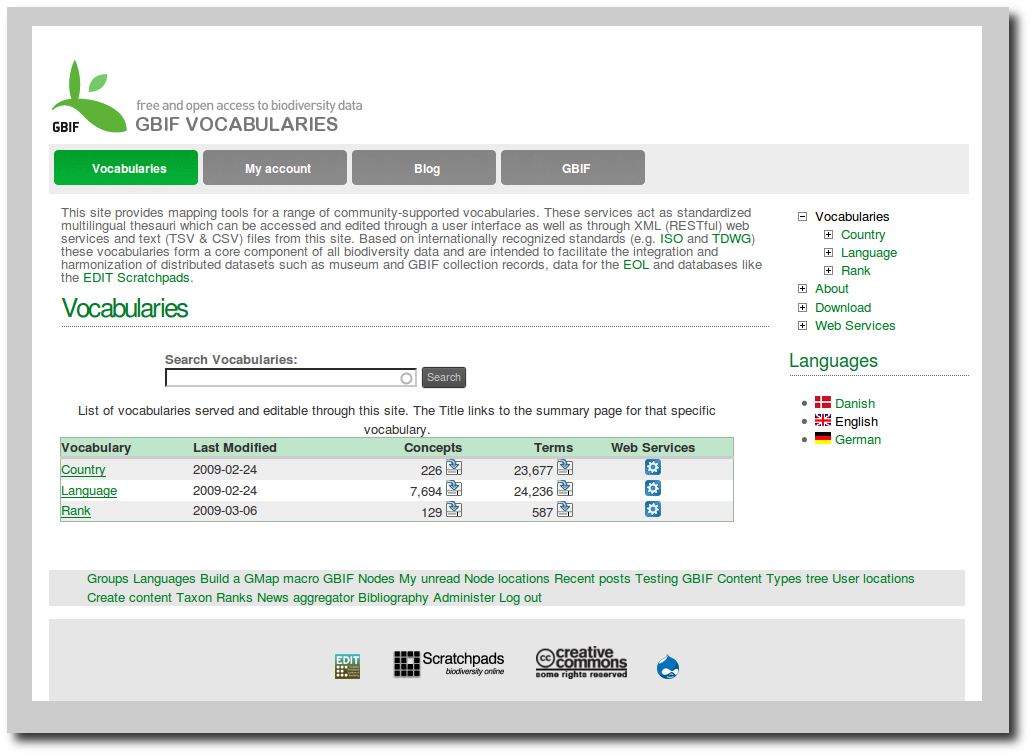Open Language web services gear icon
Viewport: 1032px width, 756px height.
652,488
